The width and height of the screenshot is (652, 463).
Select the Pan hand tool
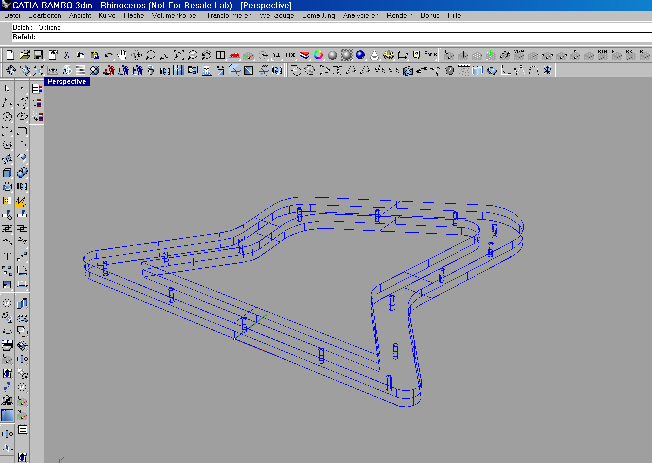tap(122, 54)
